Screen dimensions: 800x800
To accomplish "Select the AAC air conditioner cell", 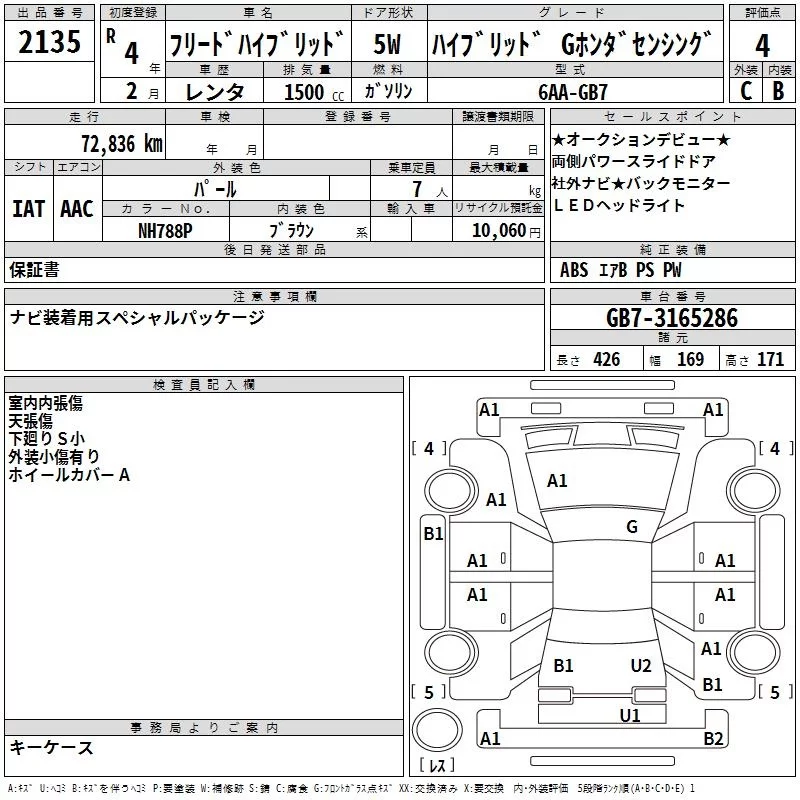I will (x=77, y=209).
